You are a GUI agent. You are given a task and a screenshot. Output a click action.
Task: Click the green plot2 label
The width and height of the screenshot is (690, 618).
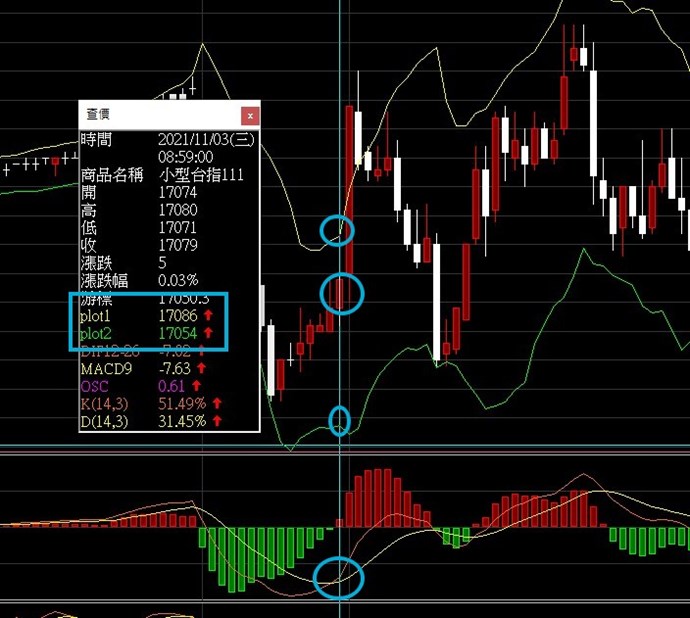point(98,332)
